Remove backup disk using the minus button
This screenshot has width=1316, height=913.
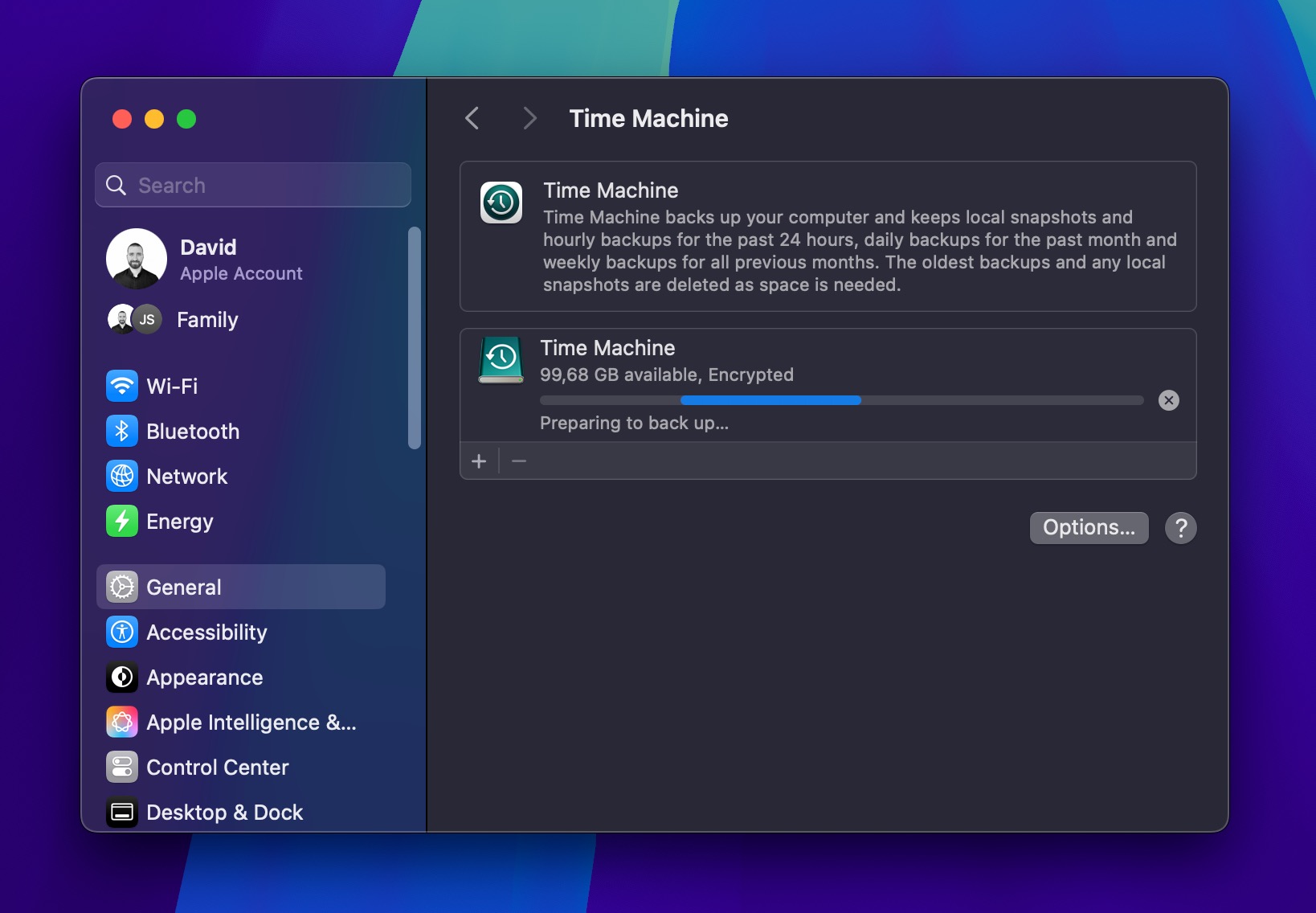(x=518, y=461)
